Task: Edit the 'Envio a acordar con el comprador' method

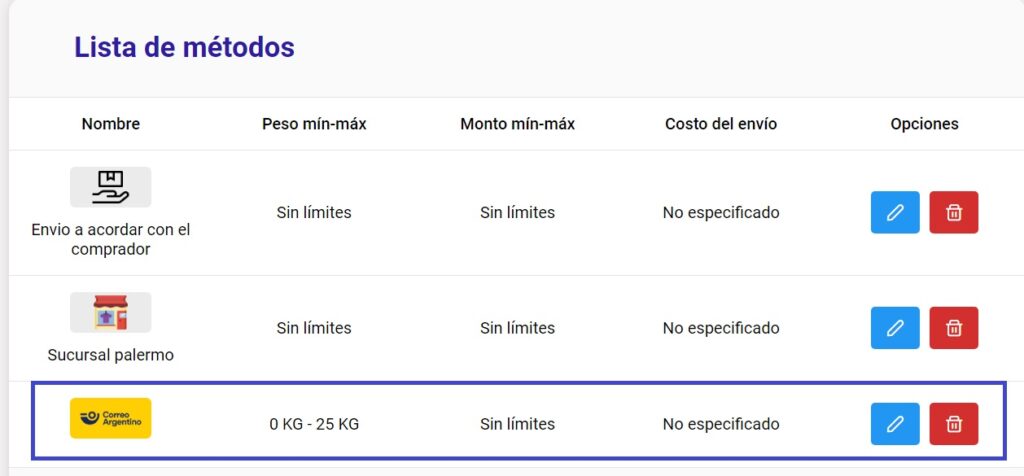Action: point(895,212)
